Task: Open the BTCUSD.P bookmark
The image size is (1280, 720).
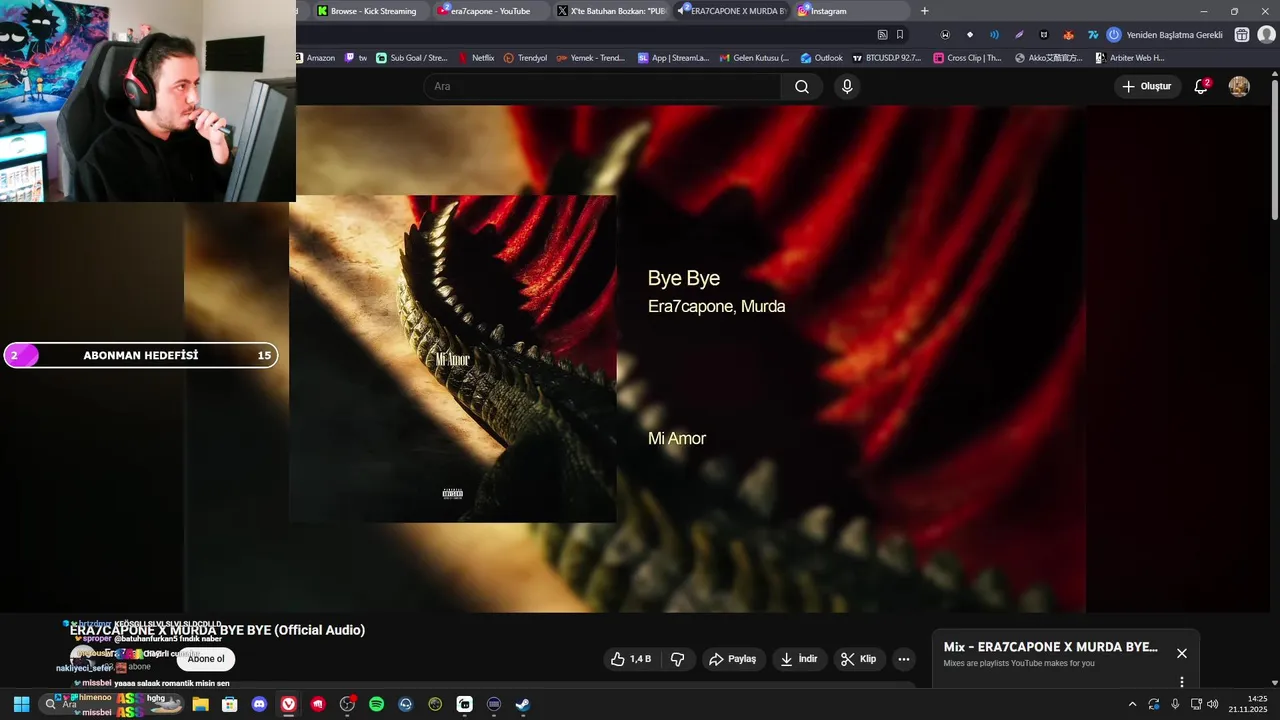Action: 886,58
